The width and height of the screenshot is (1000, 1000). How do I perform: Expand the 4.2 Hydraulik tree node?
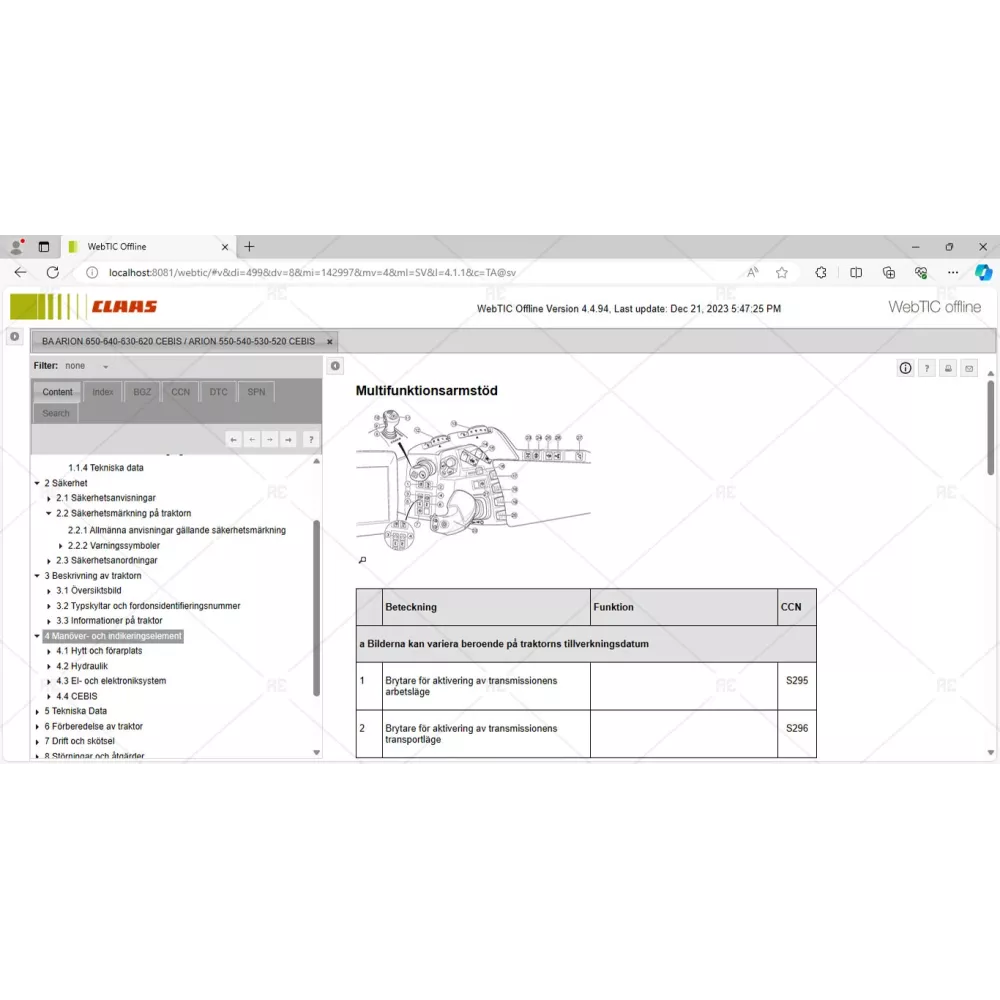coord(49,666)
